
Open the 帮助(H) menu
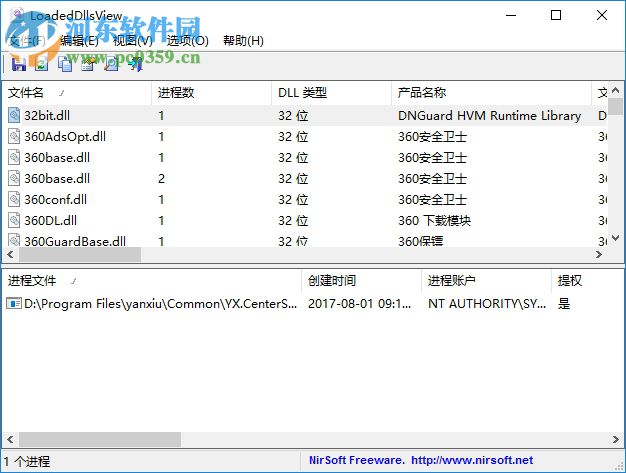coord(243,40)
